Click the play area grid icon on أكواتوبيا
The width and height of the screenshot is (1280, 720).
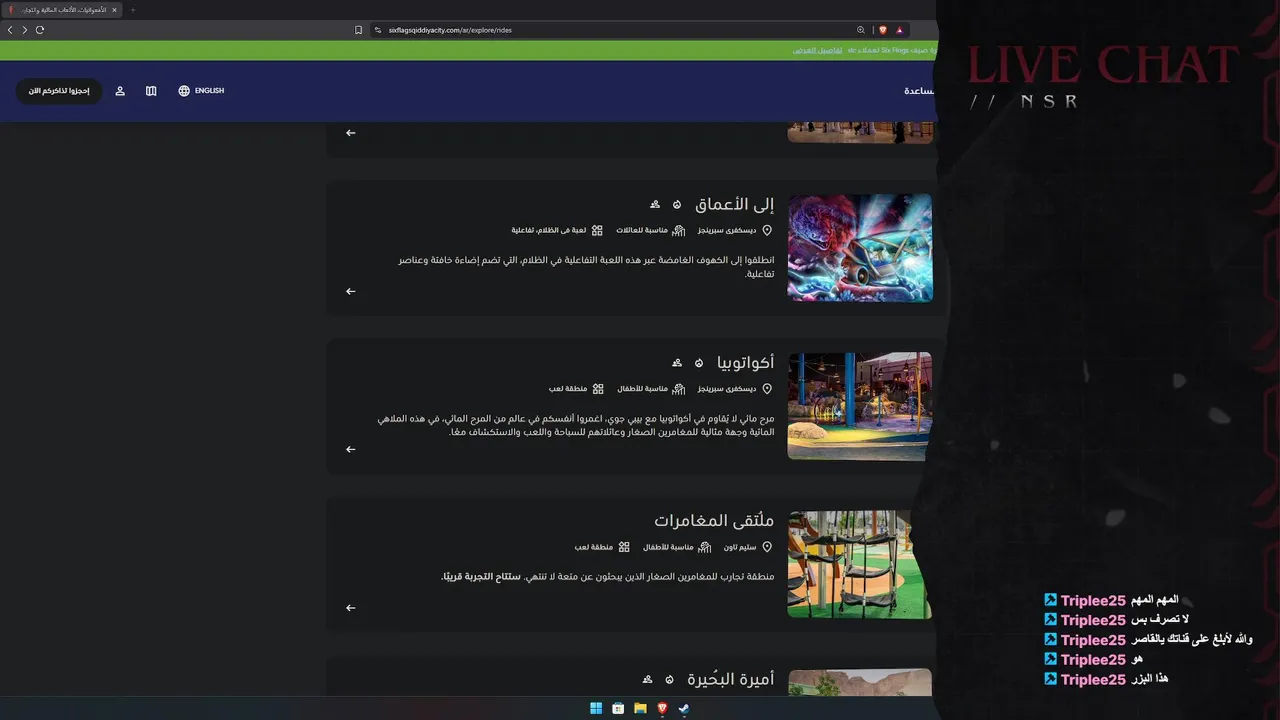coord(598,388)
